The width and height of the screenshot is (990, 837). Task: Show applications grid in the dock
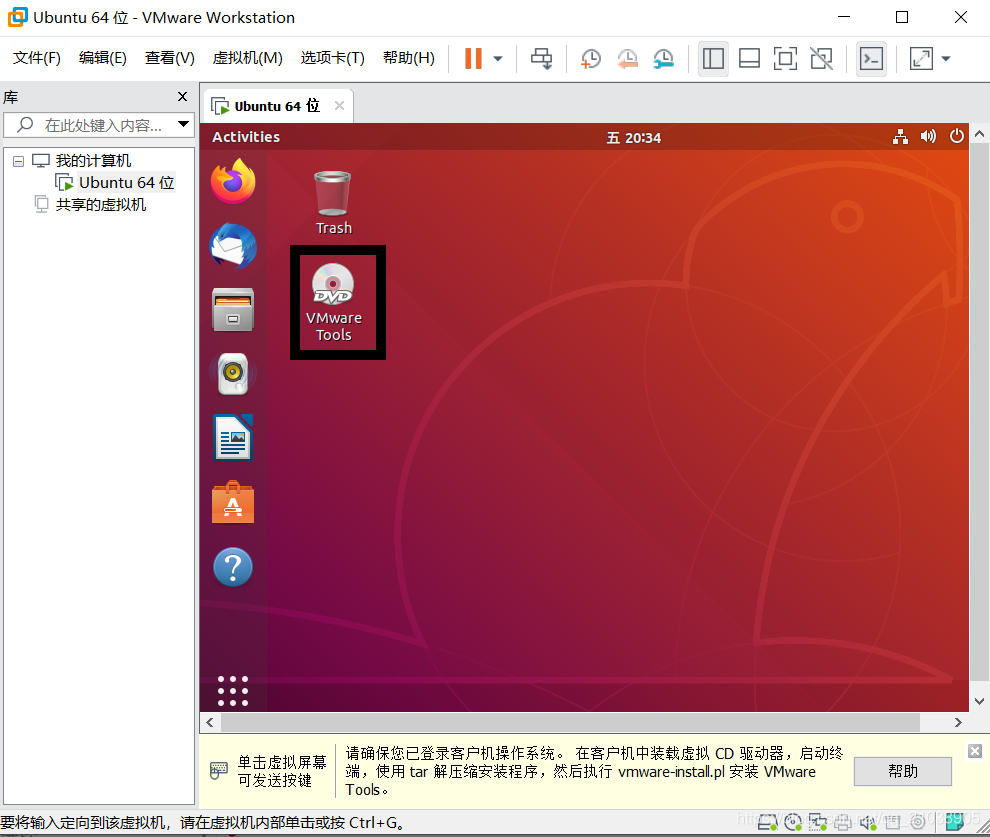(x=233, y=691)
